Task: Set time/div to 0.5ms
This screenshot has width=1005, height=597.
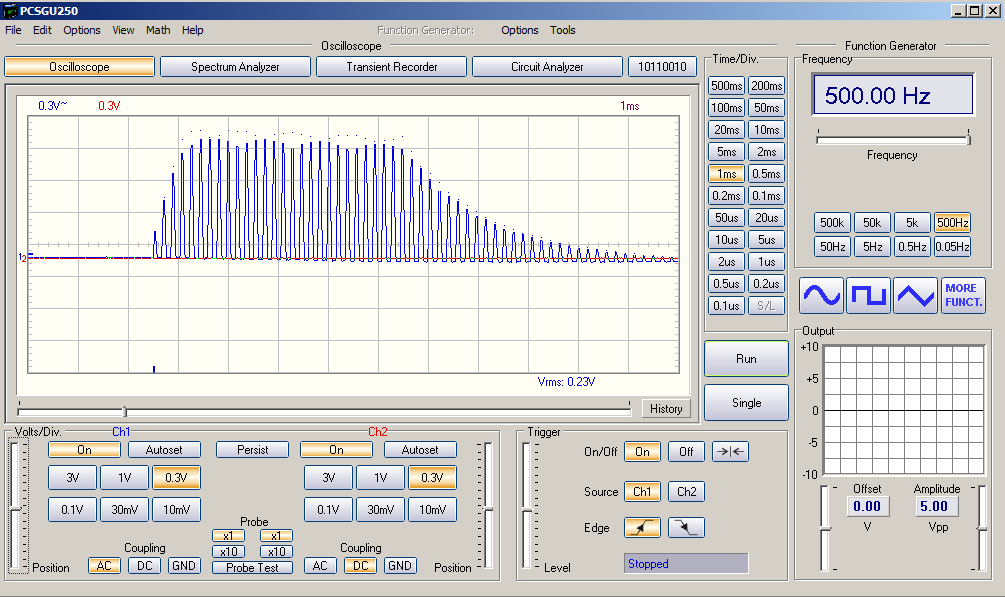Action: pos(766,174)
